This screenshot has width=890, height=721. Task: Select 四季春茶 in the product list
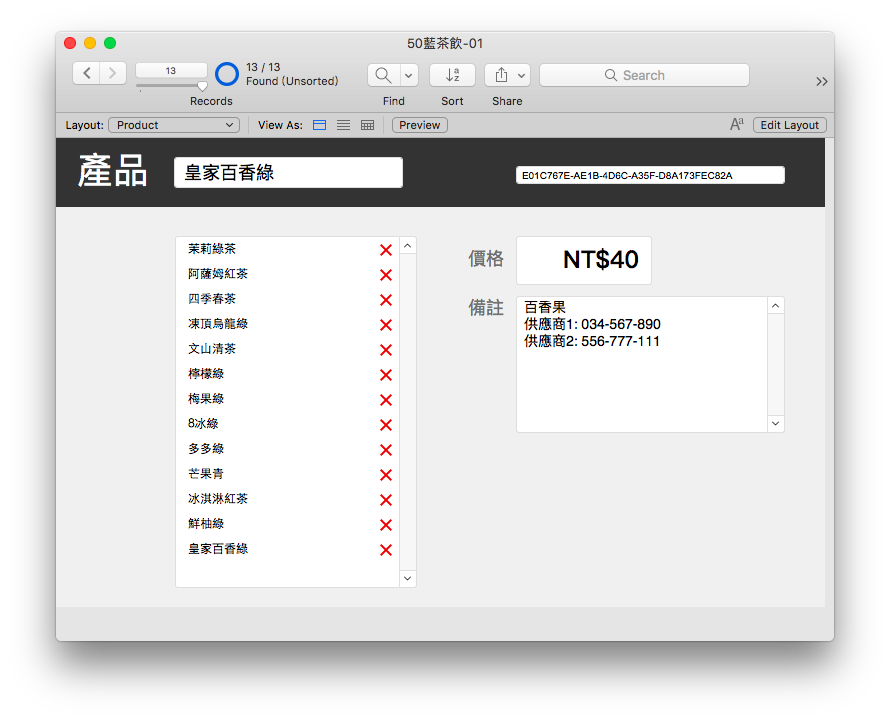(x=212, y=299)
